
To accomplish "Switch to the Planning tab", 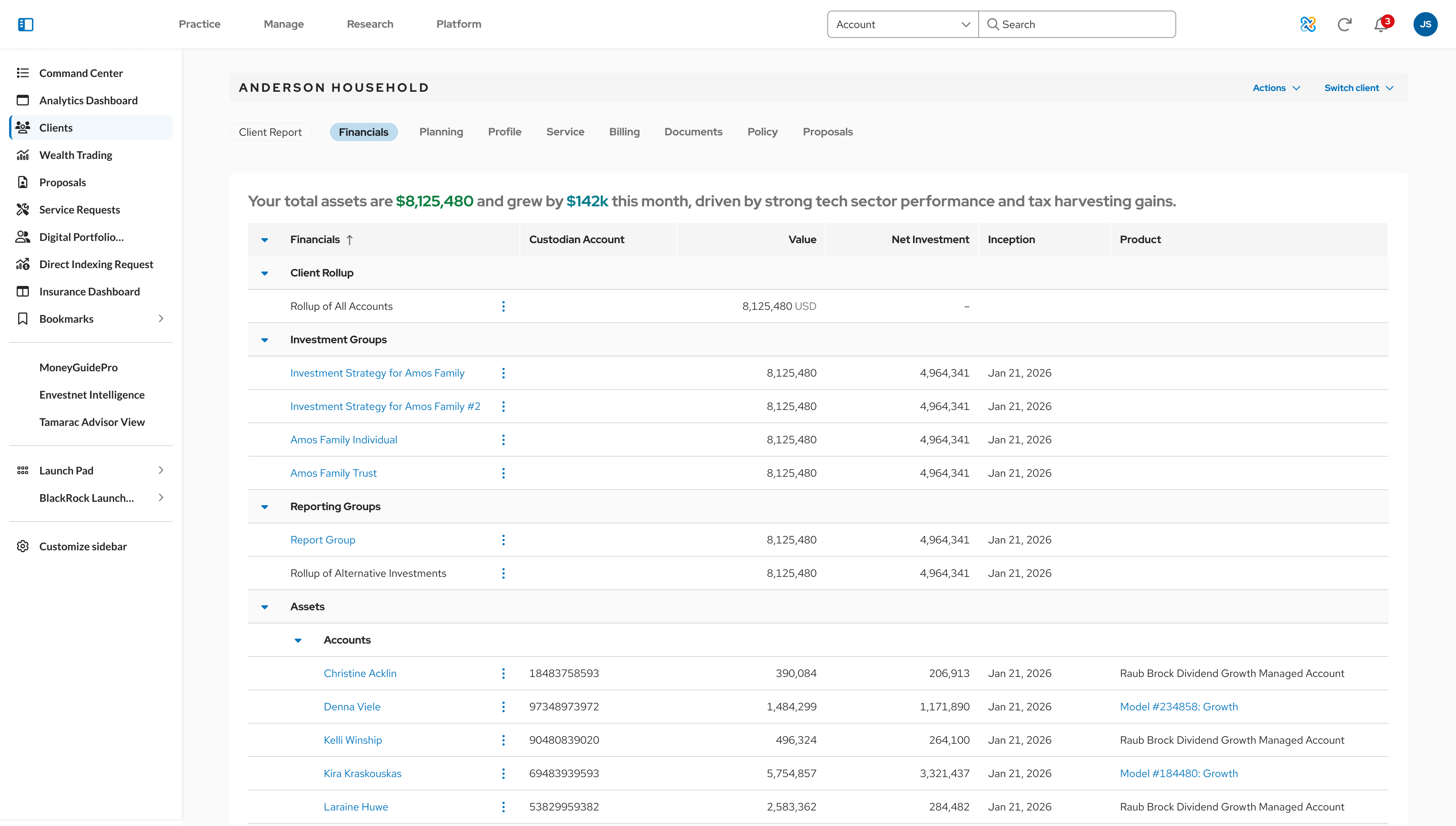I will coord(441,132).
